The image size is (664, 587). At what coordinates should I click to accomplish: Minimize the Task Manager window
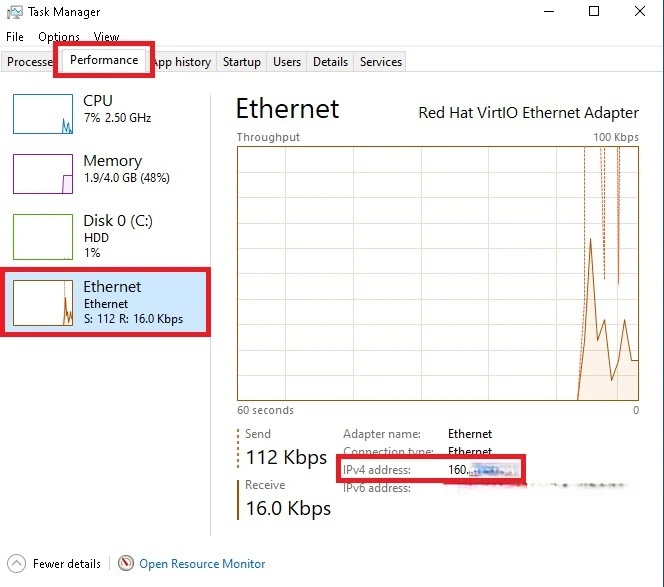(549, 11)
